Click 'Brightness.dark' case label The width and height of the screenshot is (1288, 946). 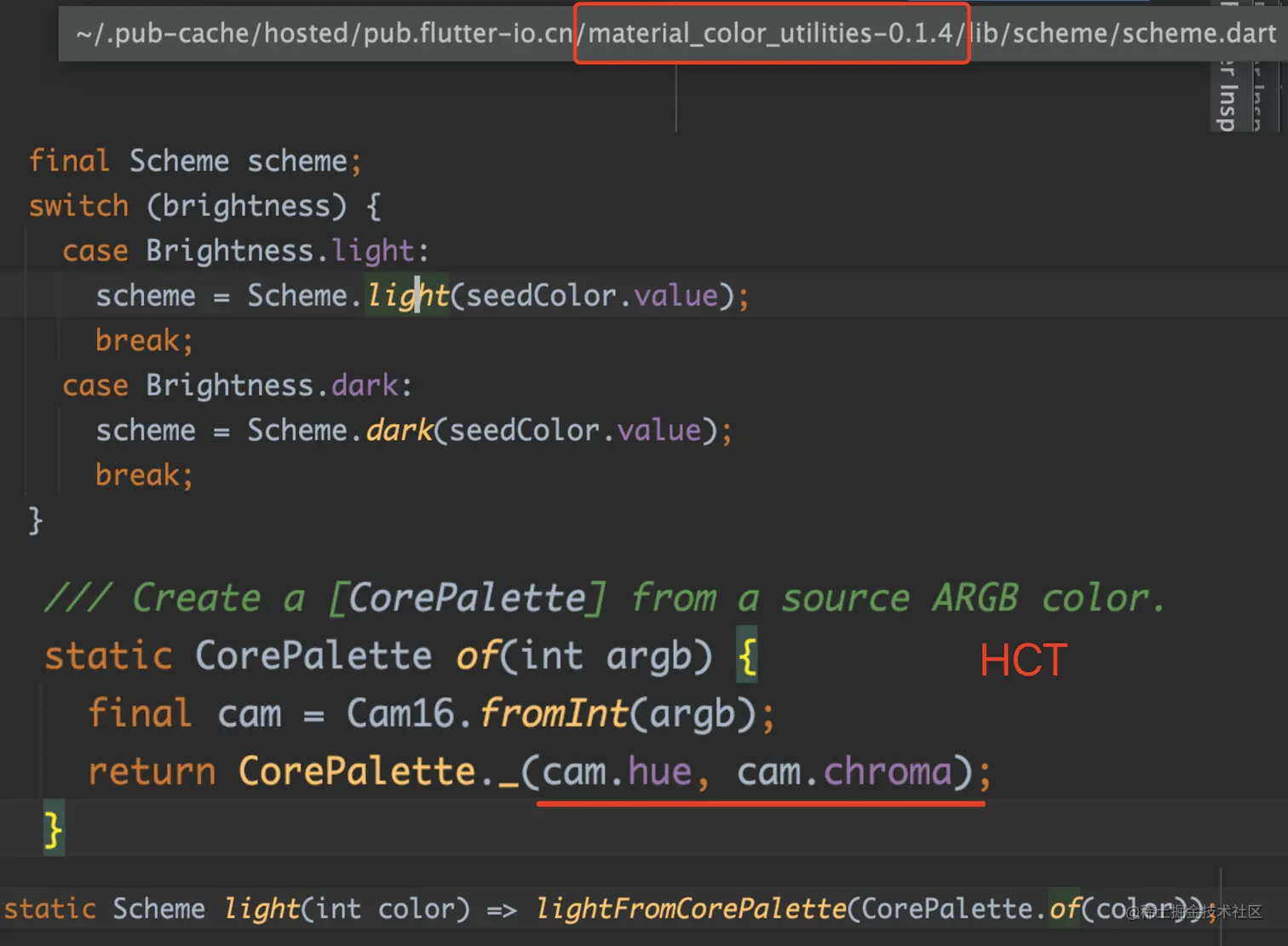pyautogui.click(x=272, y=385)
